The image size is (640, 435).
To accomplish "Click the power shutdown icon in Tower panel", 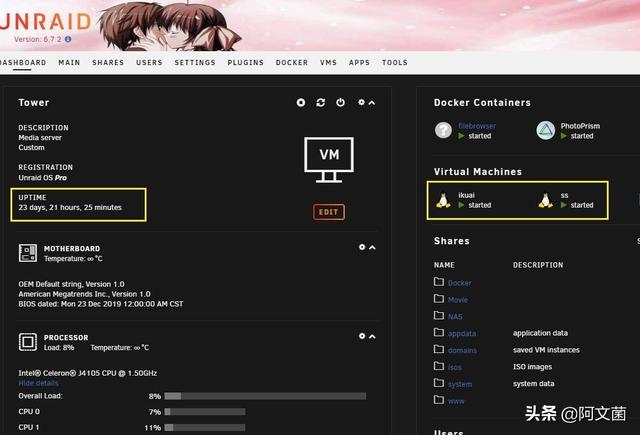I will (340, 102).
